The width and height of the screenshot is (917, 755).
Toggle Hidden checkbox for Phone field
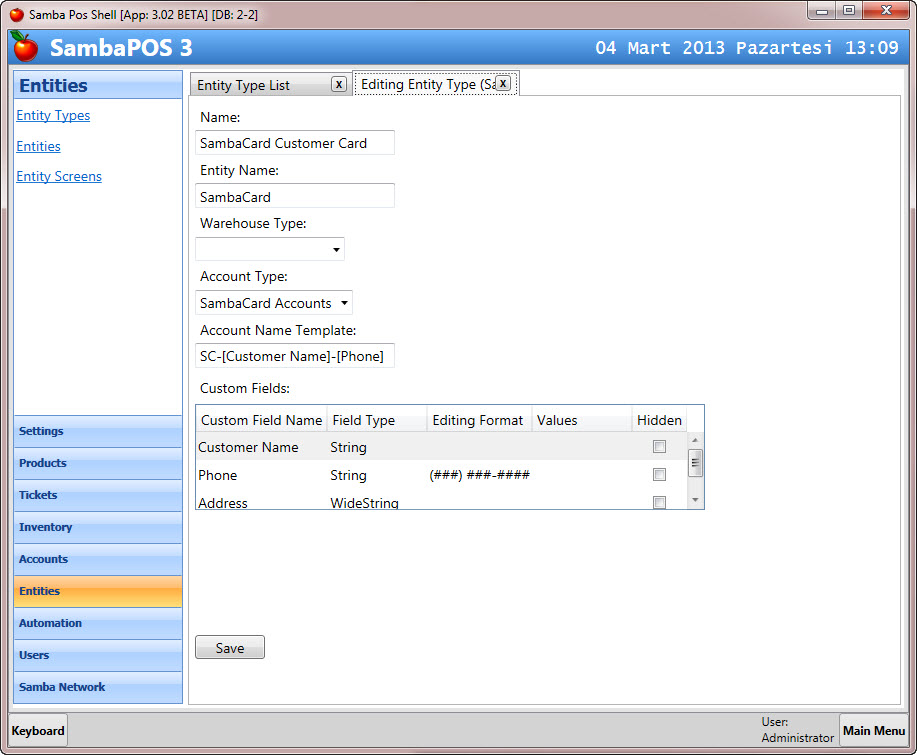[659, 475]
